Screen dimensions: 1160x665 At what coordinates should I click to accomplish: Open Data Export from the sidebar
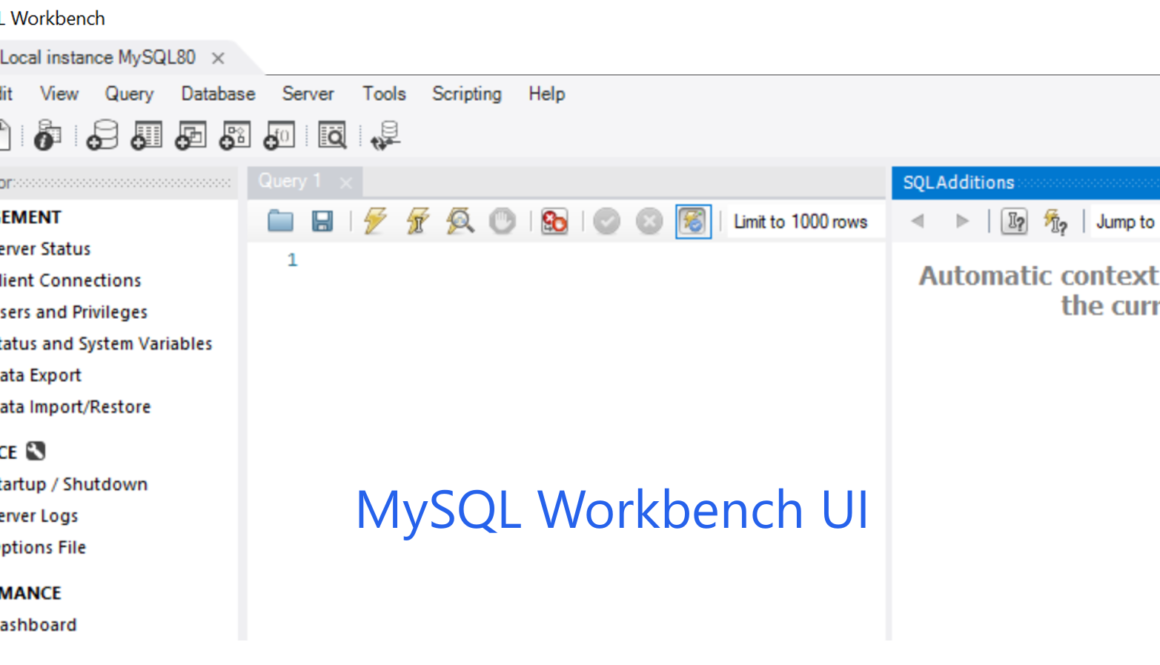tap(46, 375)
